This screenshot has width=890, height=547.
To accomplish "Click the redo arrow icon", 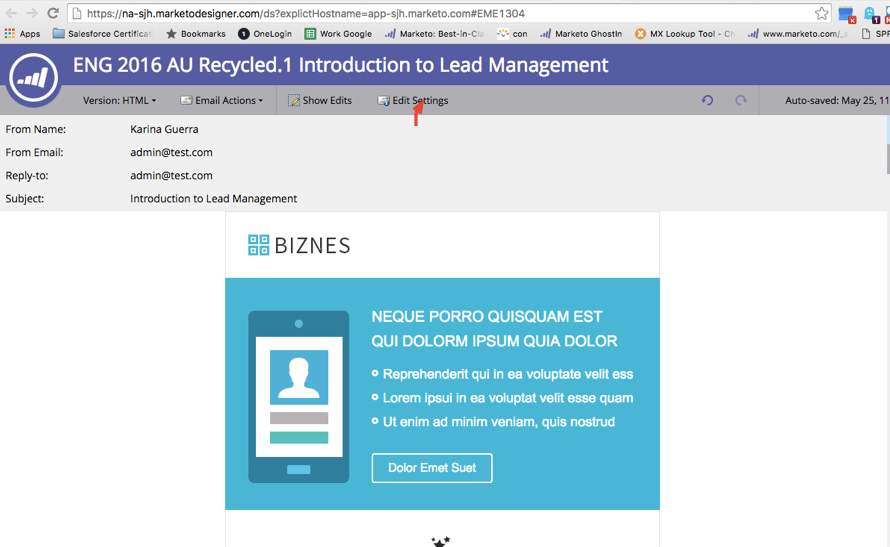I will [x=741, y=100].
